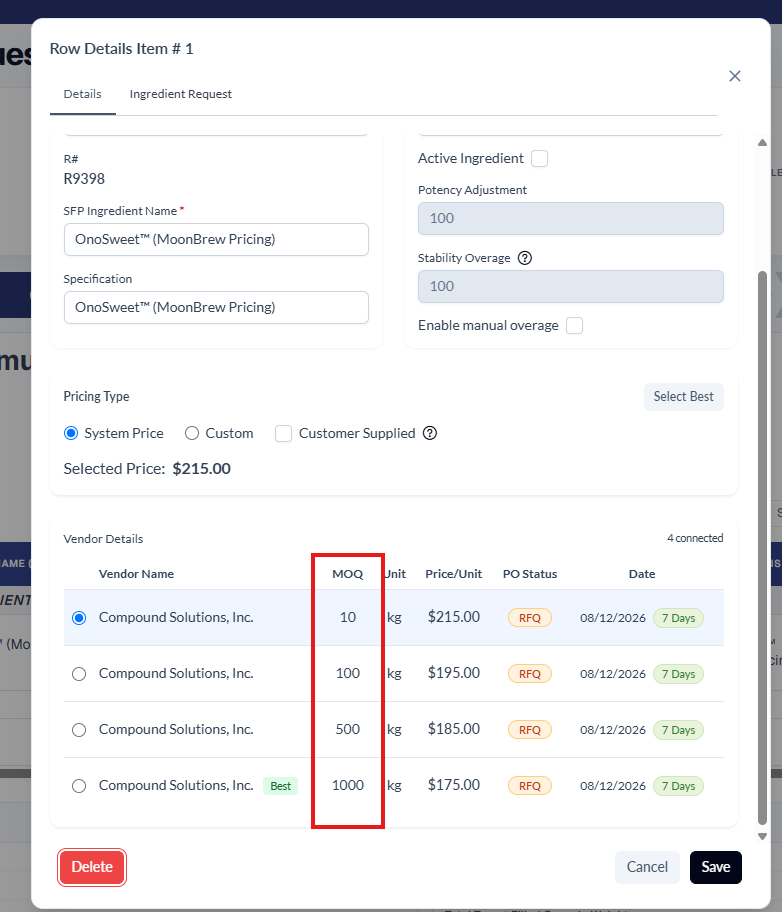Image resolution: width=782 pixels, height=912 pixels.
Task: Click the dialog vertical scrollbar thumb
Action: [x=762, y=547]
